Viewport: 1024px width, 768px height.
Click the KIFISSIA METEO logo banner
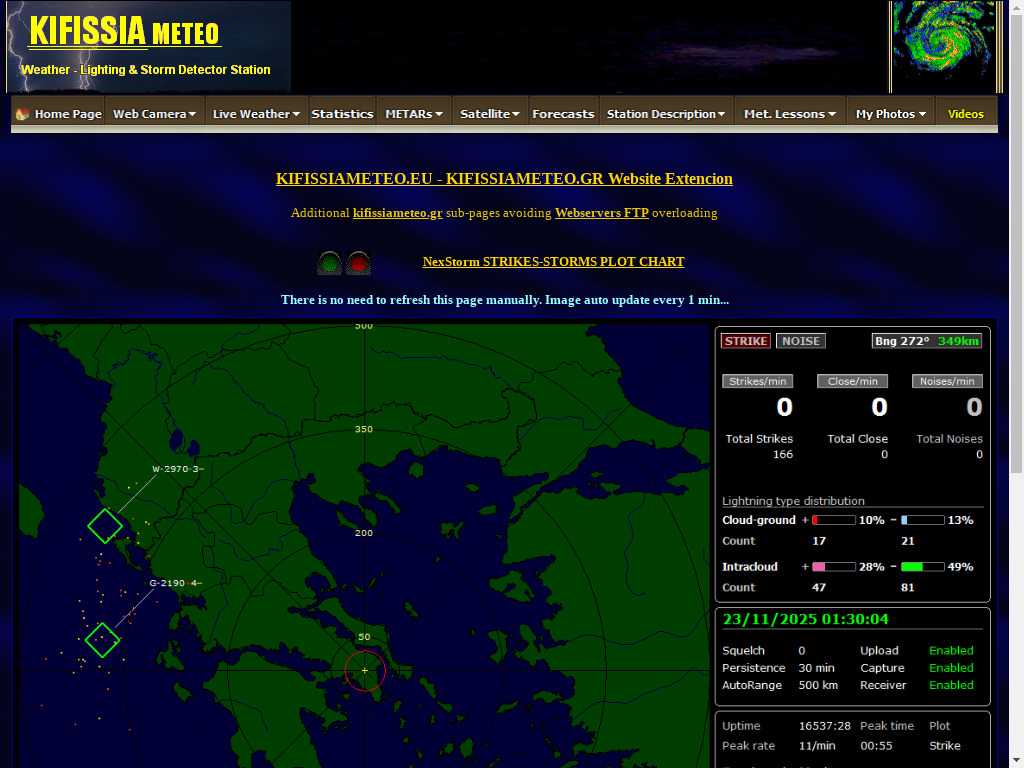(x=150, y=47)
